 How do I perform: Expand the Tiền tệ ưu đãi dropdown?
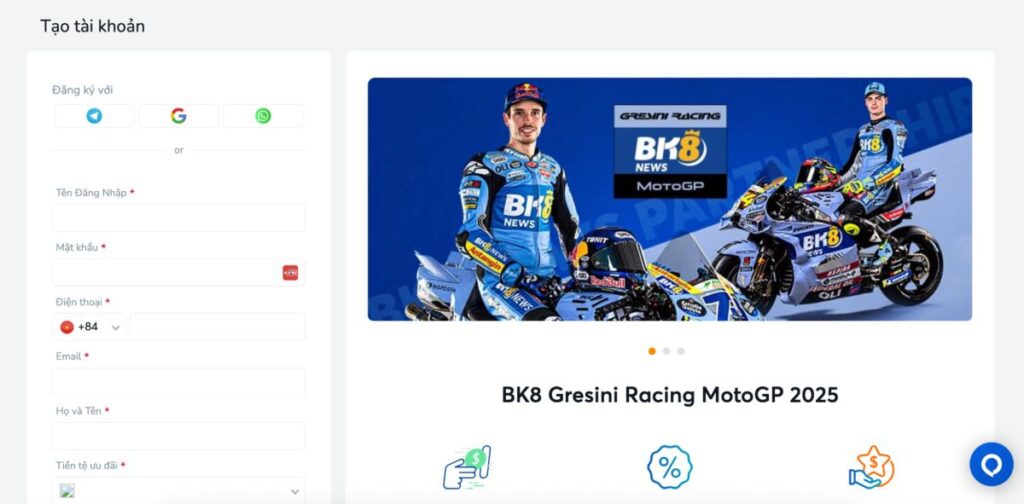178,491
